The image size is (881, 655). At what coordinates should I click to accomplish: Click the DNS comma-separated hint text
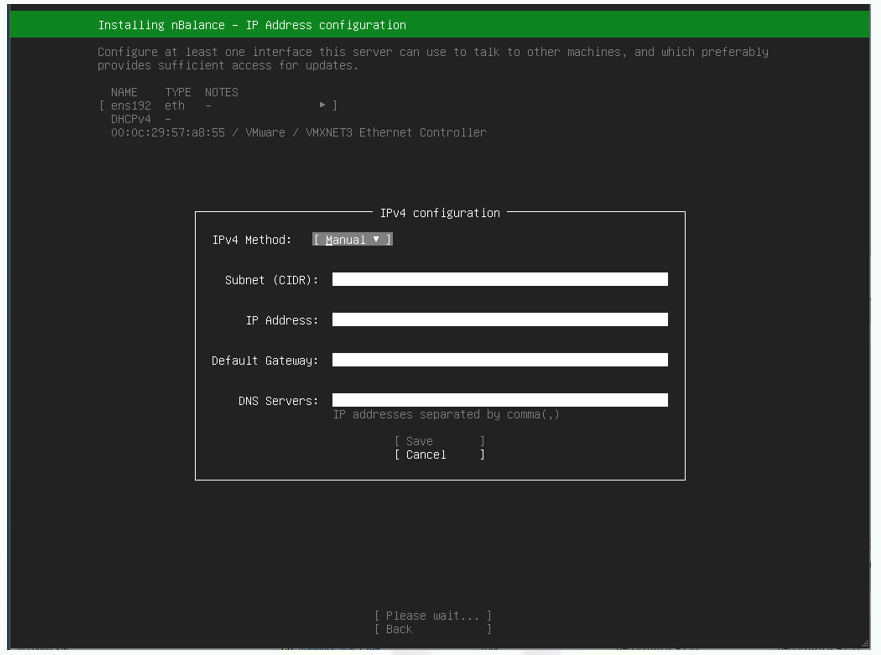446,415
